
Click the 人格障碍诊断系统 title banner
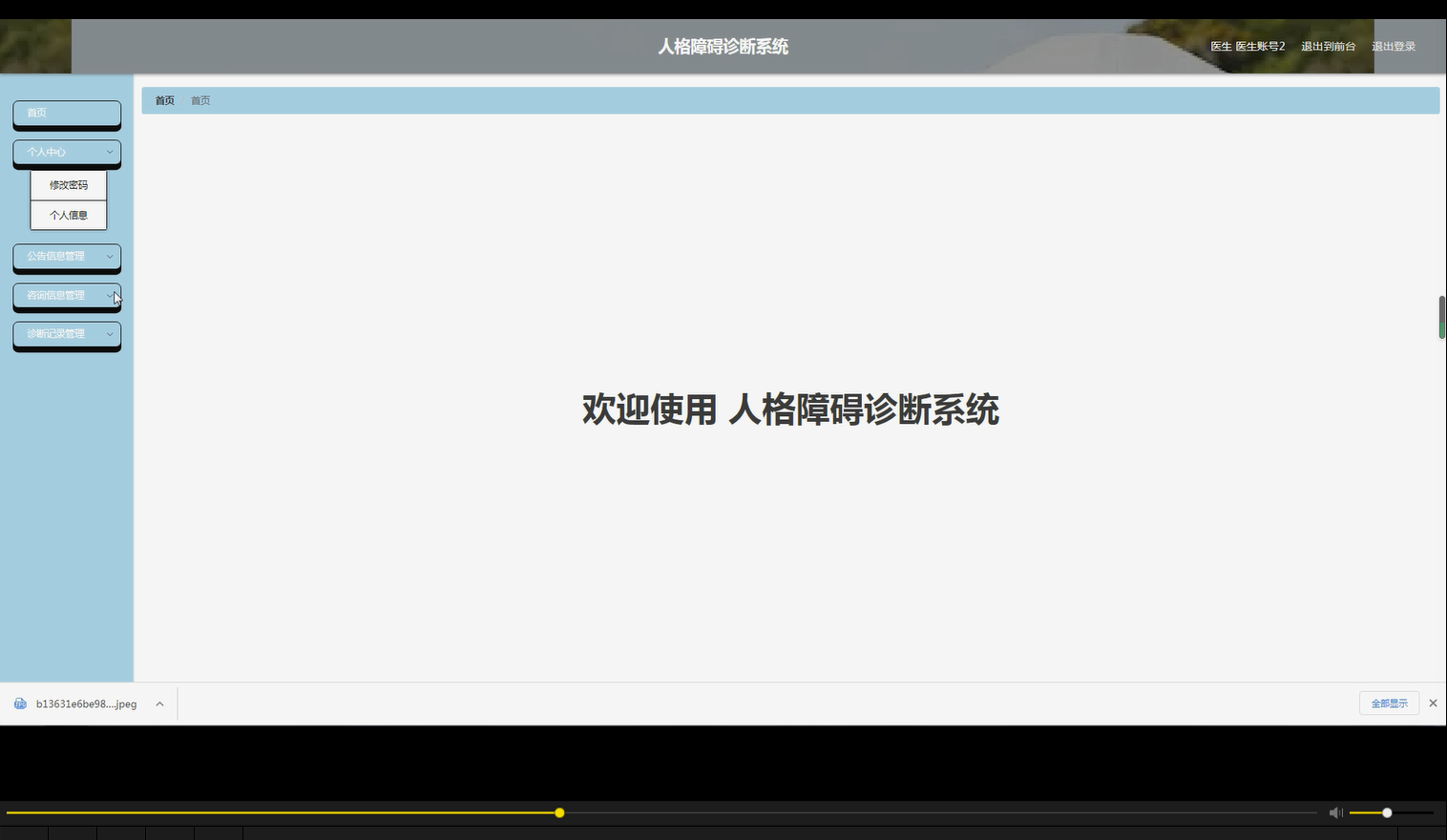(x=723, y=45)
